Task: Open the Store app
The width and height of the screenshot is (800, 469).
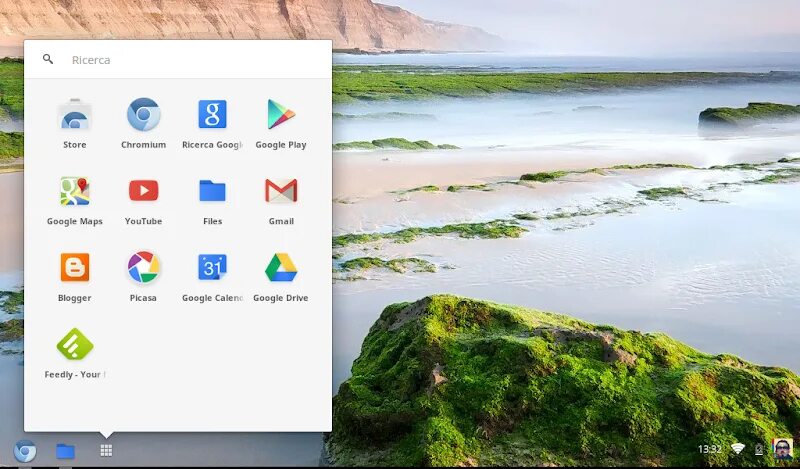Action: 74,115
